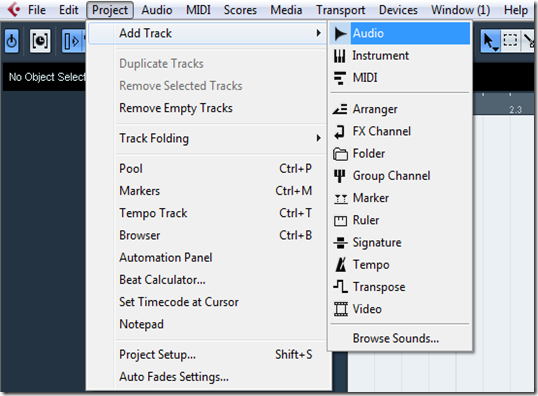Add an FX Channel track

click(400, 131)
